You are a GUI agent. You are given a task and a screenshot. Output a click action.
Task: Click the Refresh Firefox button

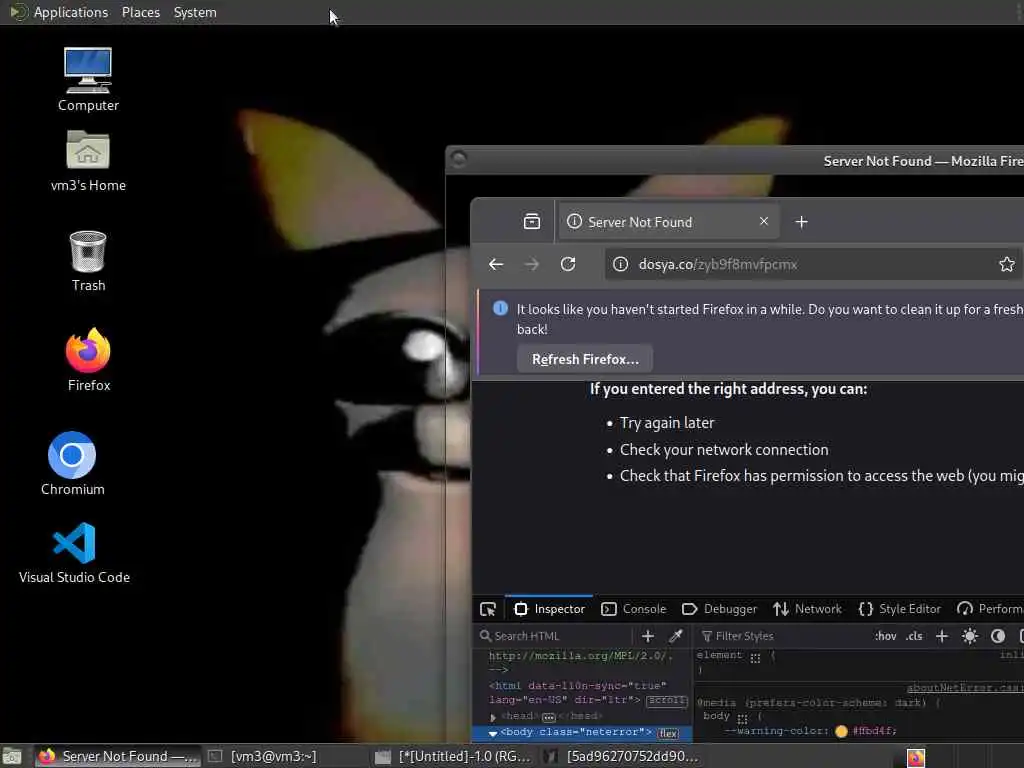pyautogui.click(x=585, y=359)
